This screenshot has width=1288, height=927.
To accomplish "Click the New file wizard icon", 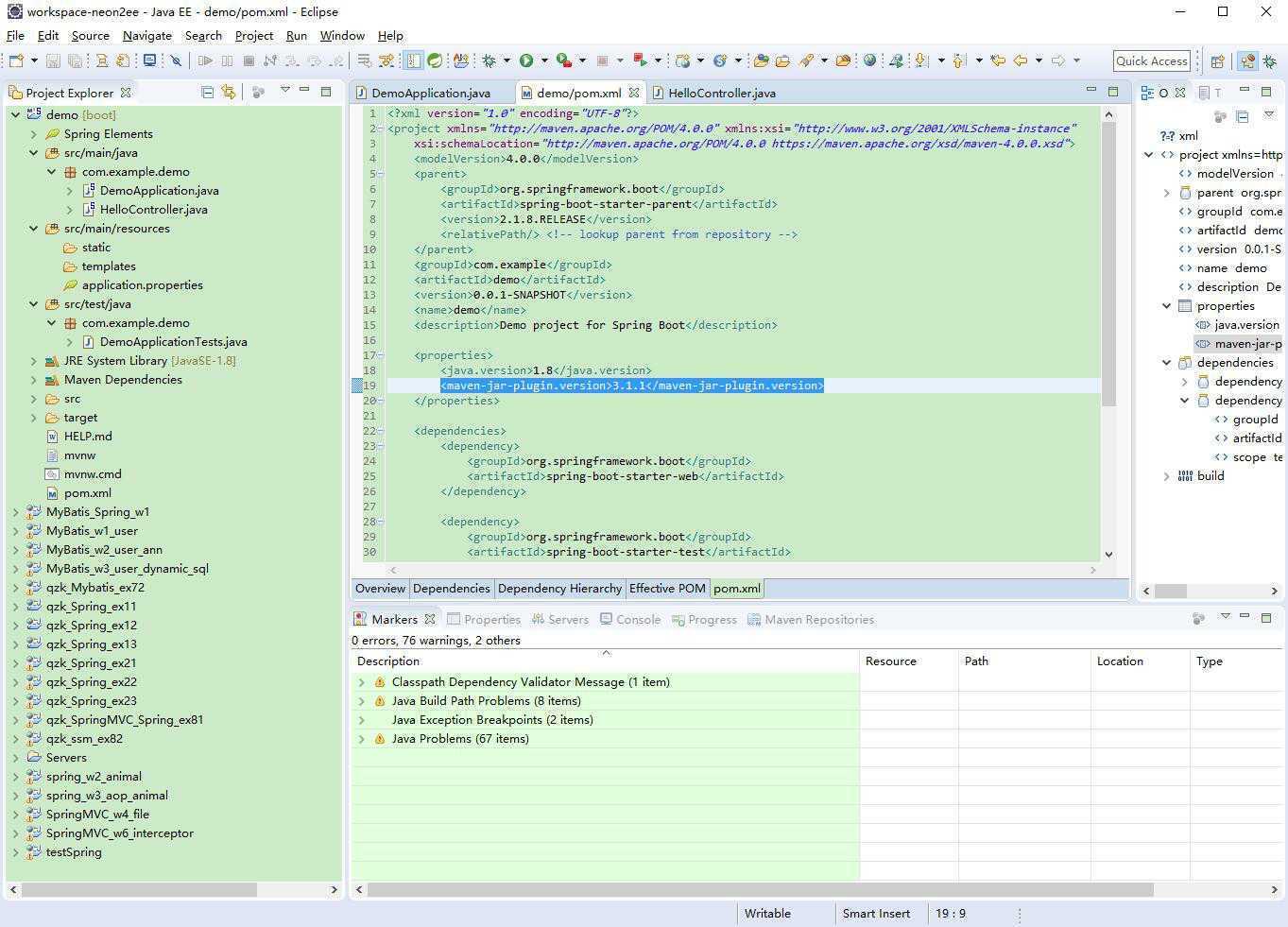I will 16,60.
